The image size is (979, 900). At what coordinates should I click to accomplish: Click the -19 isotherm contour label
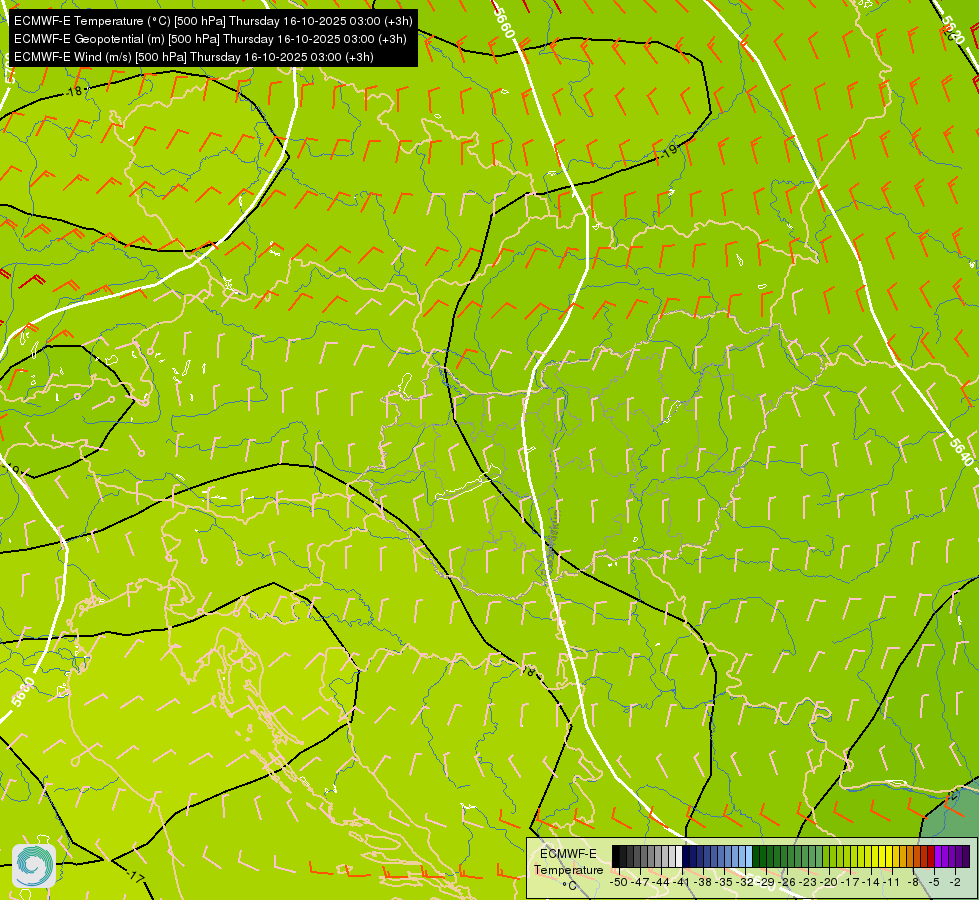pos(669,151)
